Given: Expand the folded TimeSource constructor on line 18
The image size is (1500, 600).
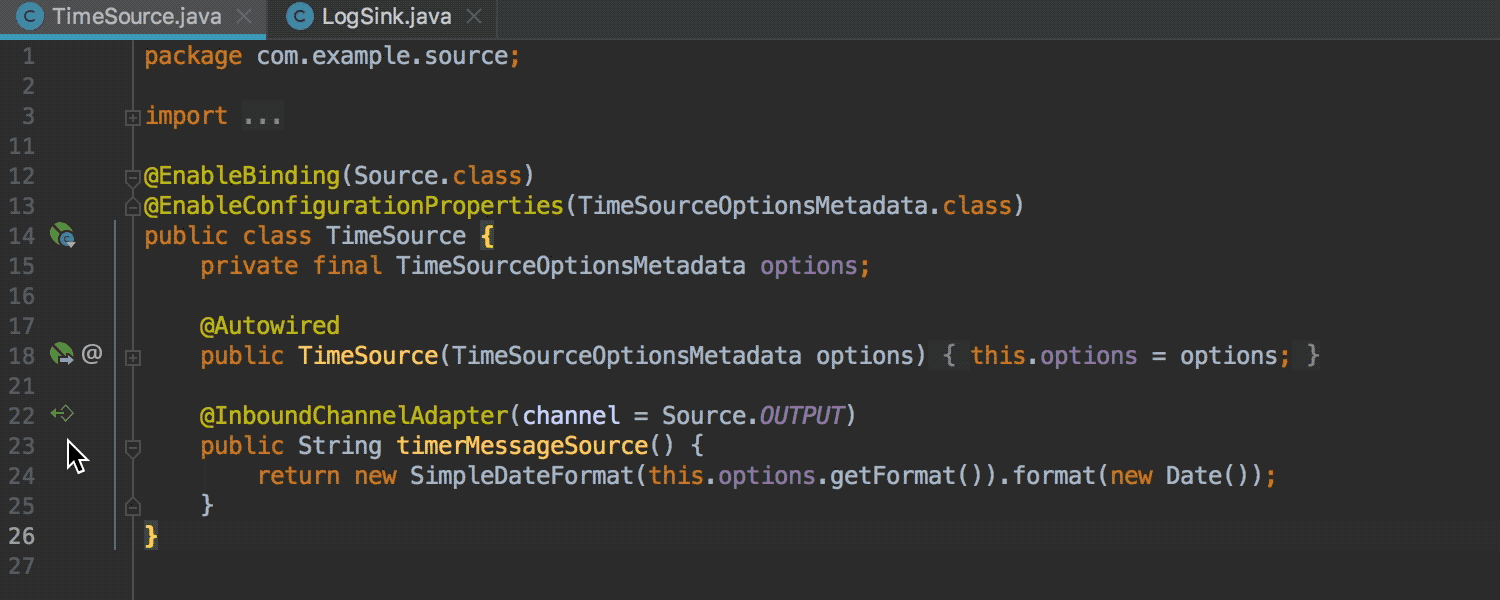Looking at the screenshot, I should 132,357.
